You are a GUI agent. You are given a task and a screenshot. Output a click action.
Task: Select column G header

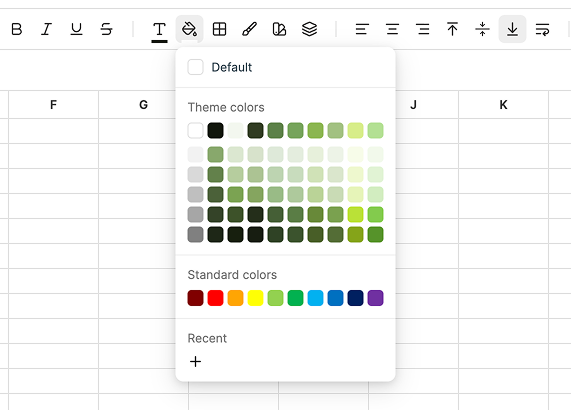143,105
